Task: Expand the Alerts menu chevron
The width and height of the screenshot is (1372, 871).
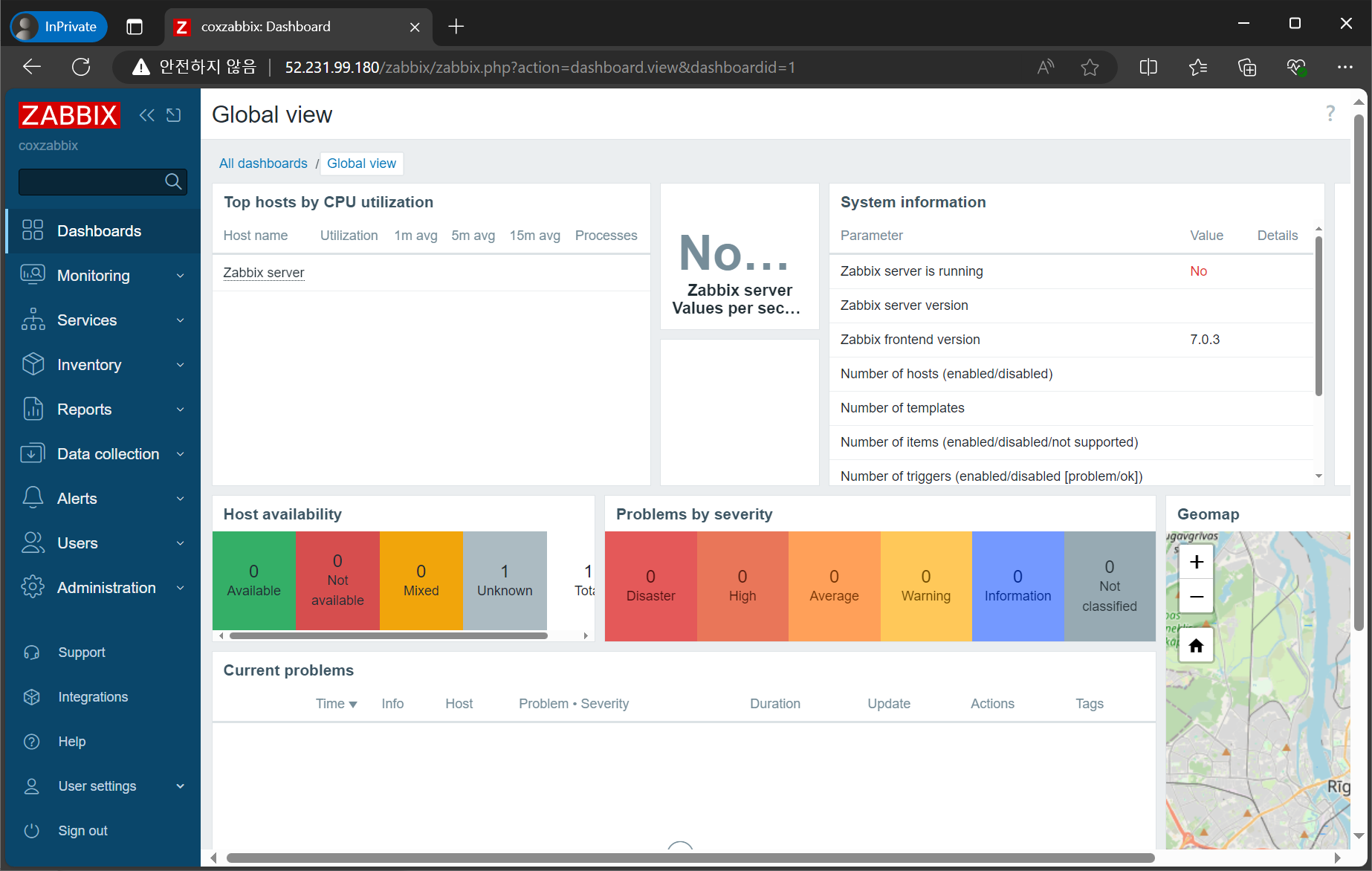Action: pos(180,499)
